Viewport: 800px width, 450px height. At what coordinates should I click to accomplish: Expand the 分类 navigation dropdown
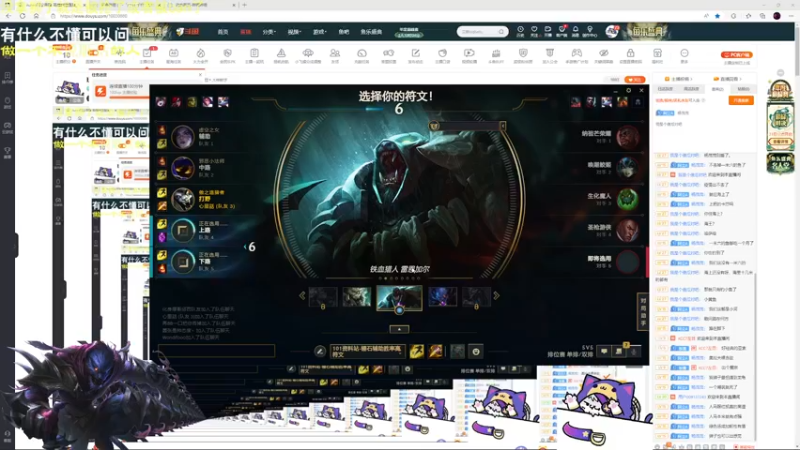(269, 32)
